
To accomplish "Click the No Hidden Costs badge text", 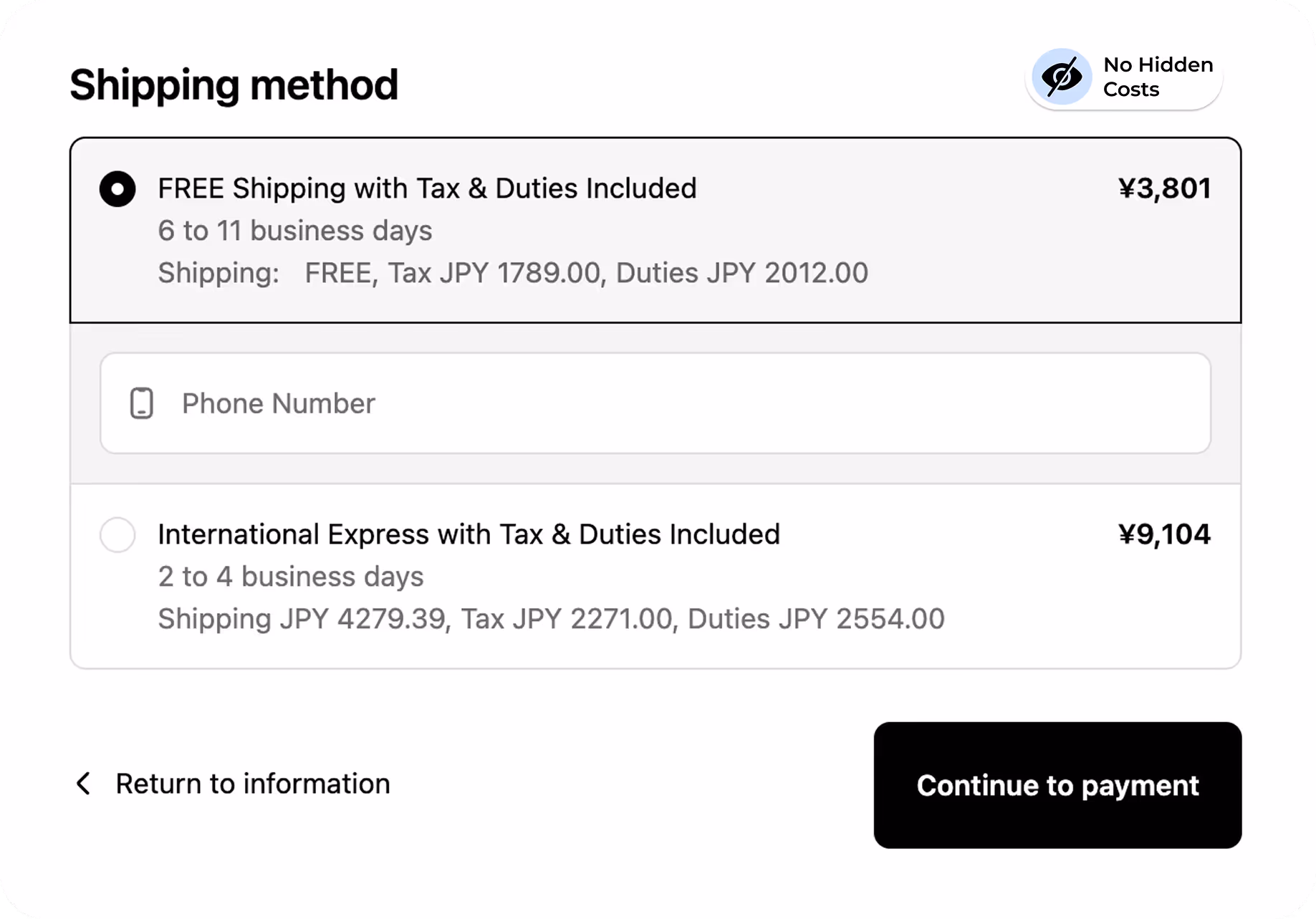I will pos(1158,77).
